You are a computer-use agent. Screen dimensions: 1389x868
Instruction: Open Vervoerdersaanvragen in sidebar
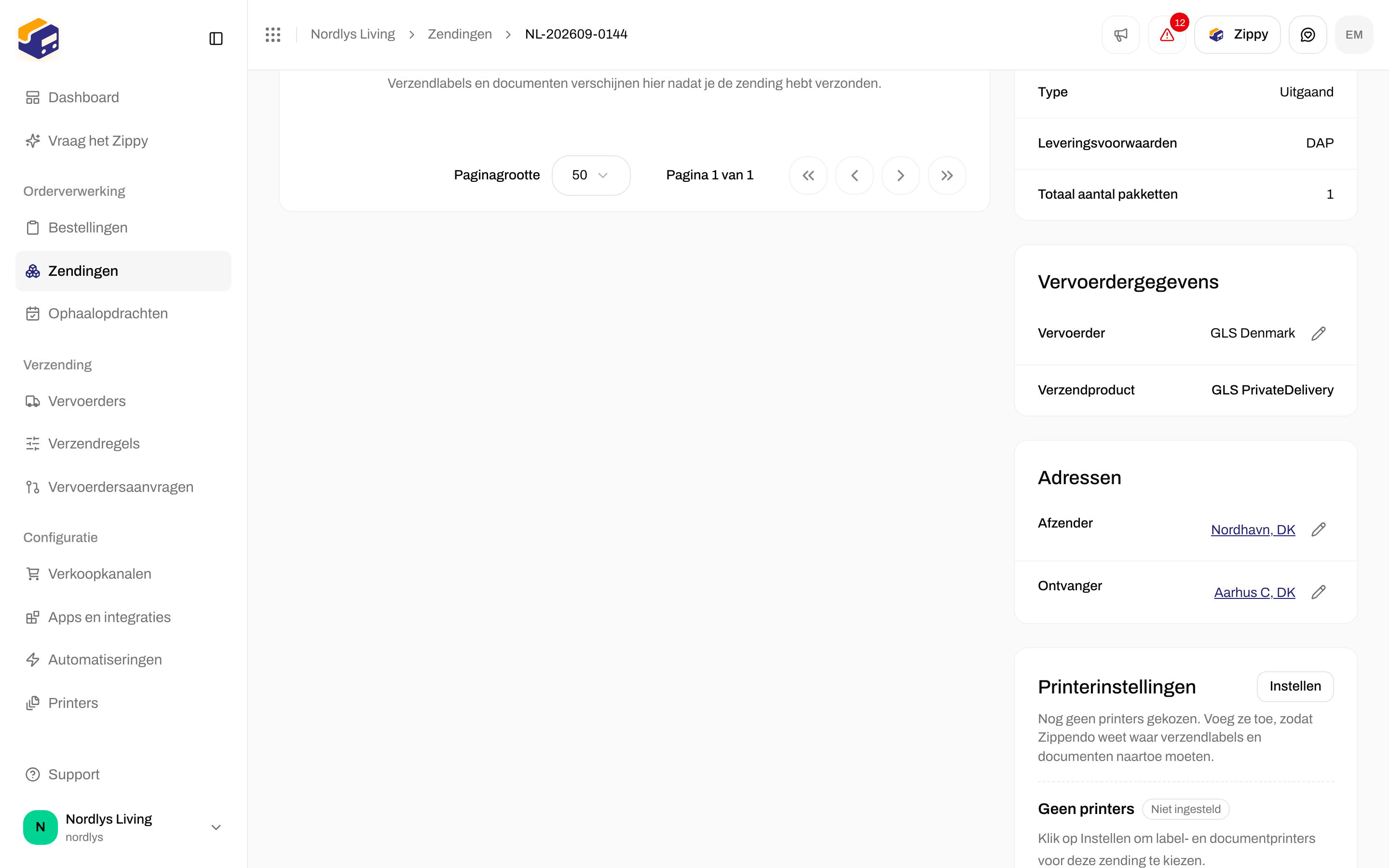(123, 487)
